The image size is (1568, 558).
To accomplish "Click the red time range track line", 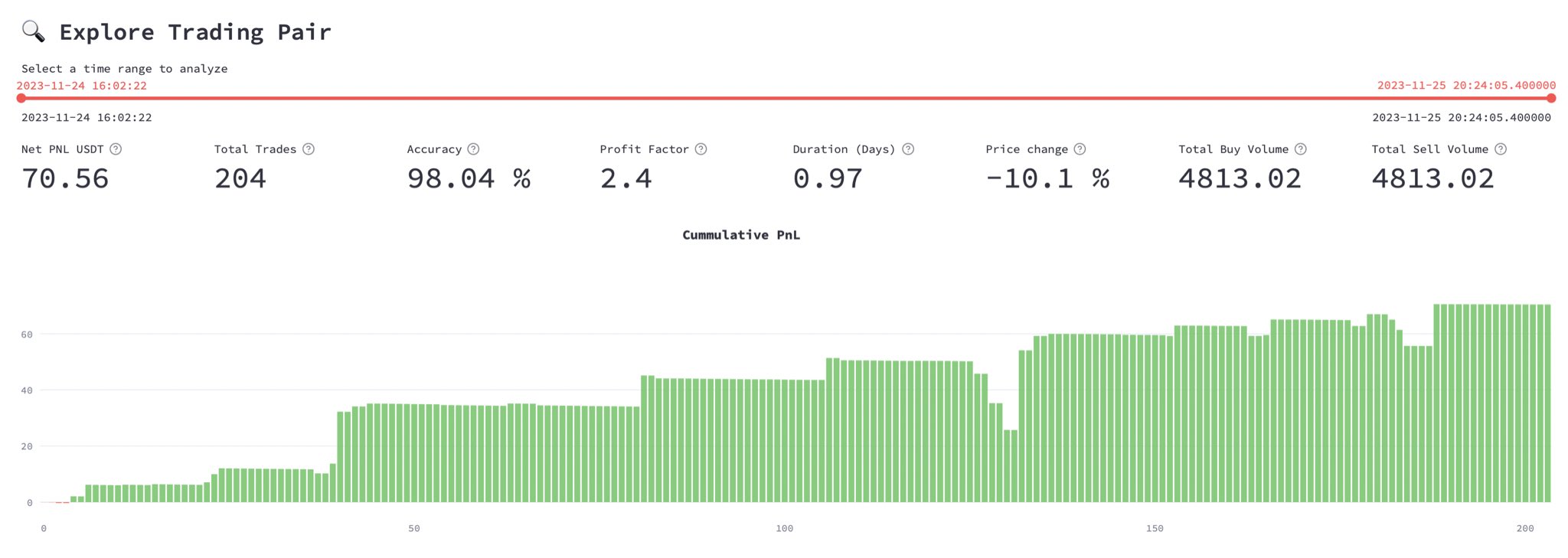I will click(766, 98).
